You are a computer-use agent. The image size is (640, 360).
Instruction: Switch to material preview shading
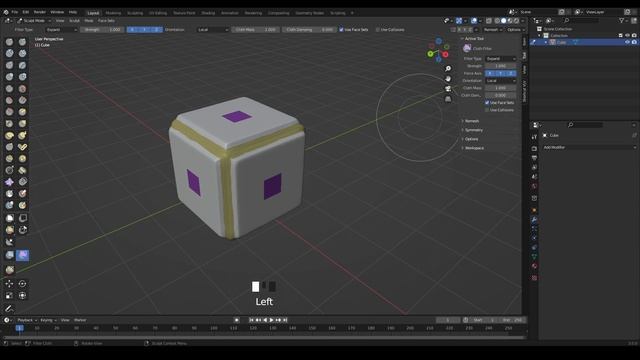click(x=510, y=20)
